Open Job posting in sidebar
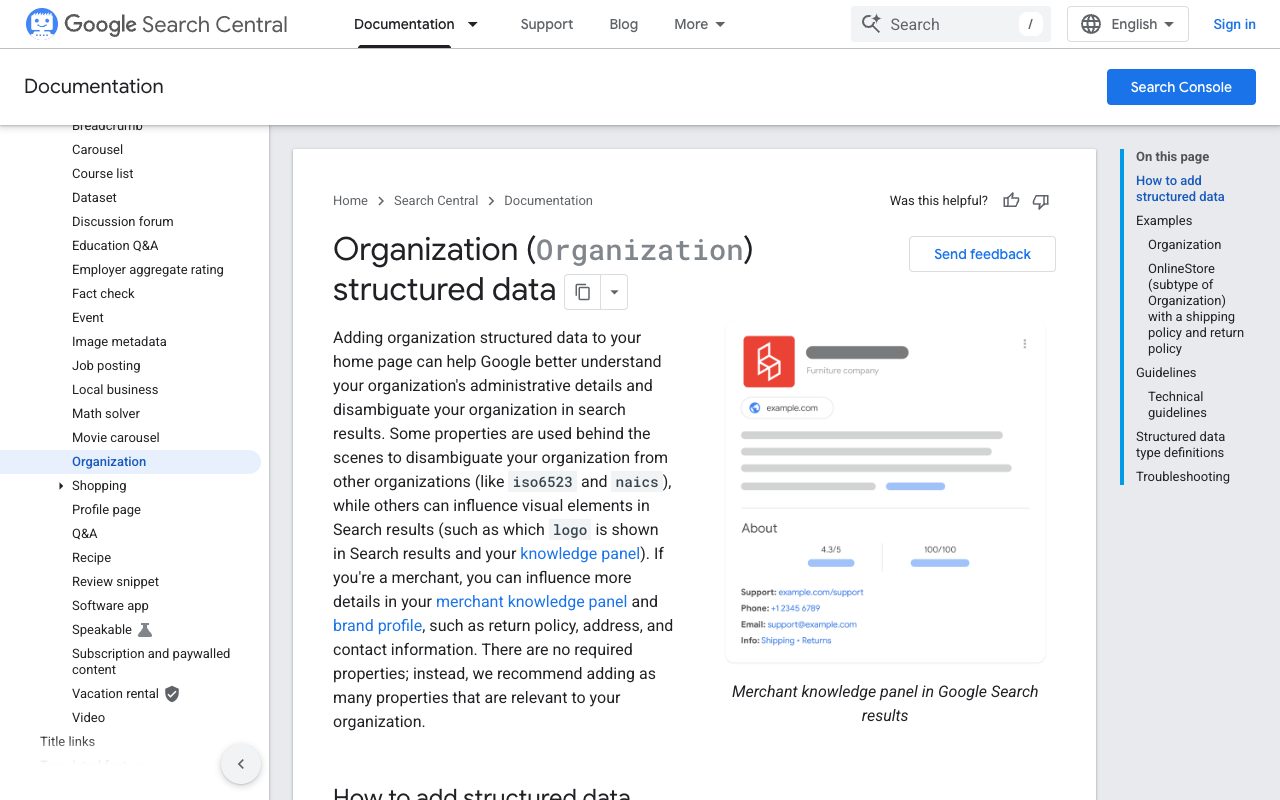The width and height of the screenshot is (1280, 800). (106, 366)
